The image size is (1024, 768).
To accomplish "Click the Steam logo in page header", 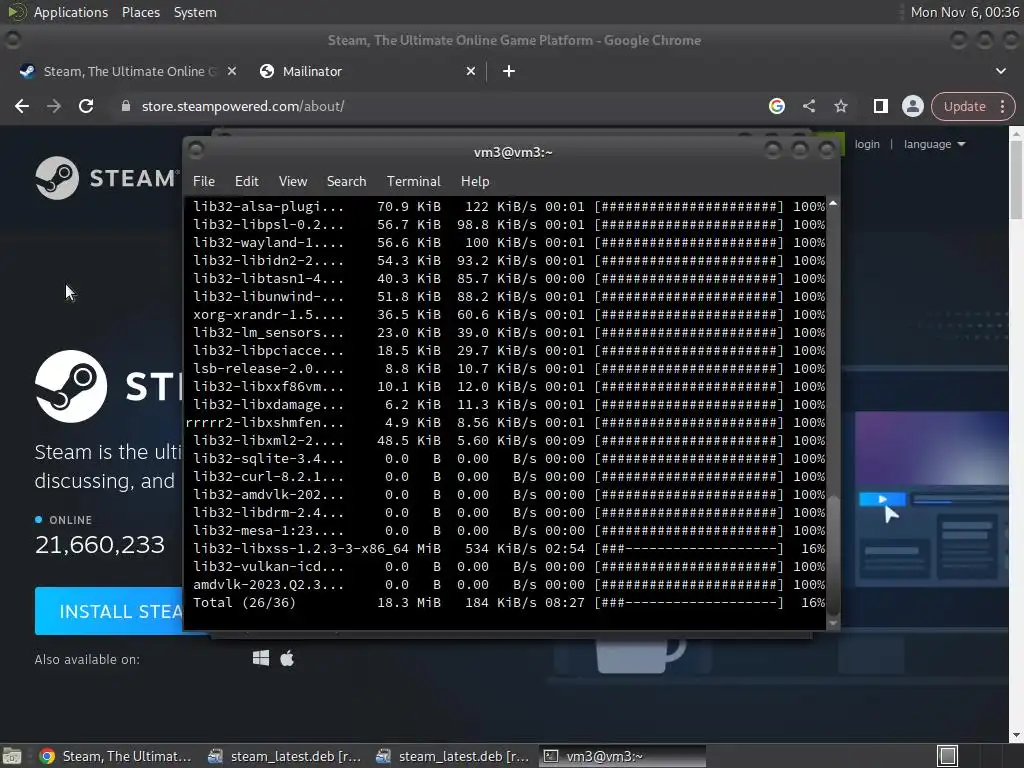I will click(106, 178).
